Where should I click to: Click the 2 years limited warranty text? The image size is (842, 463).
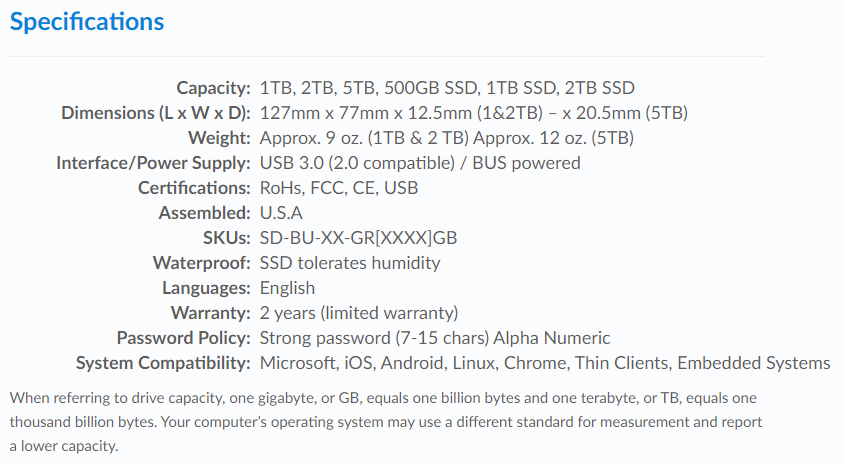[x=359, y=313]
